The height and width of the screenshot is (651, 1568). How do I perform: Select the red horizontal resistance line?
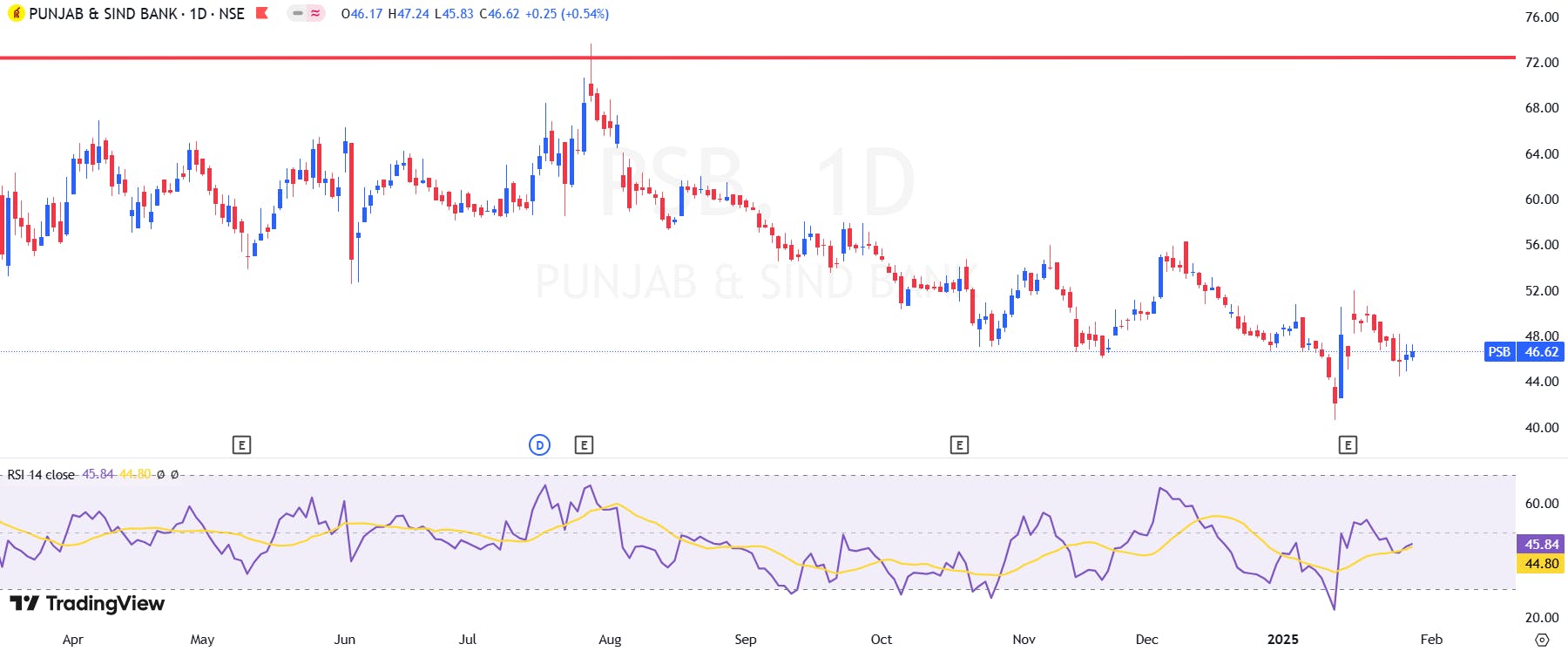tap(758, 58)
